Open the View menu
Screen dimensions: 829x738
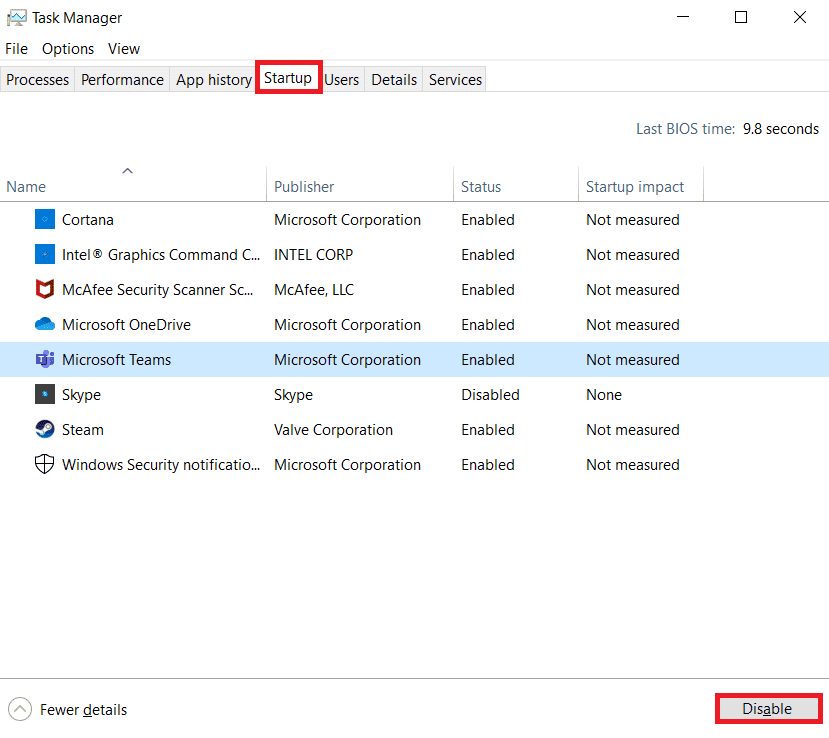click(123, 48)
